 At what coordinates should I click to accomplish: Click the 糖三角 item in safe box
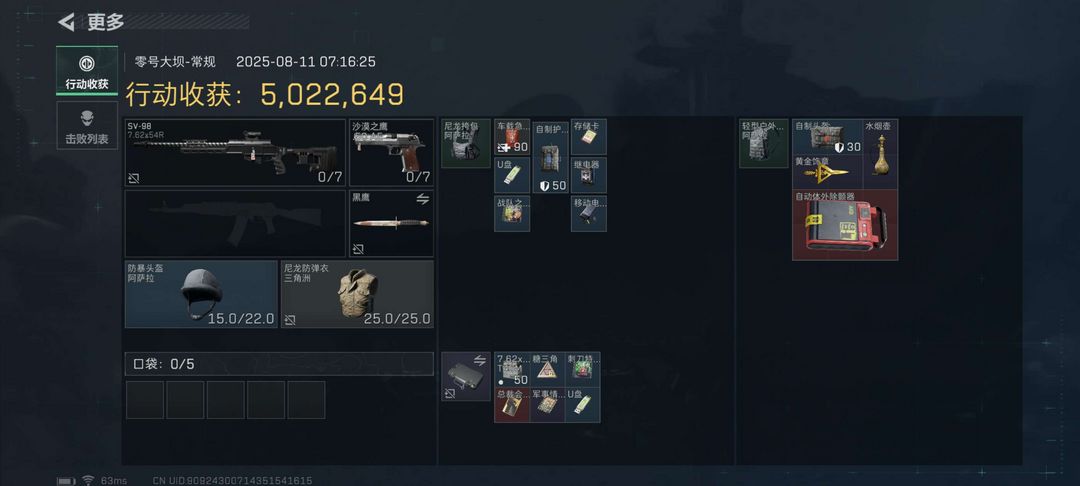click(548, 370)
